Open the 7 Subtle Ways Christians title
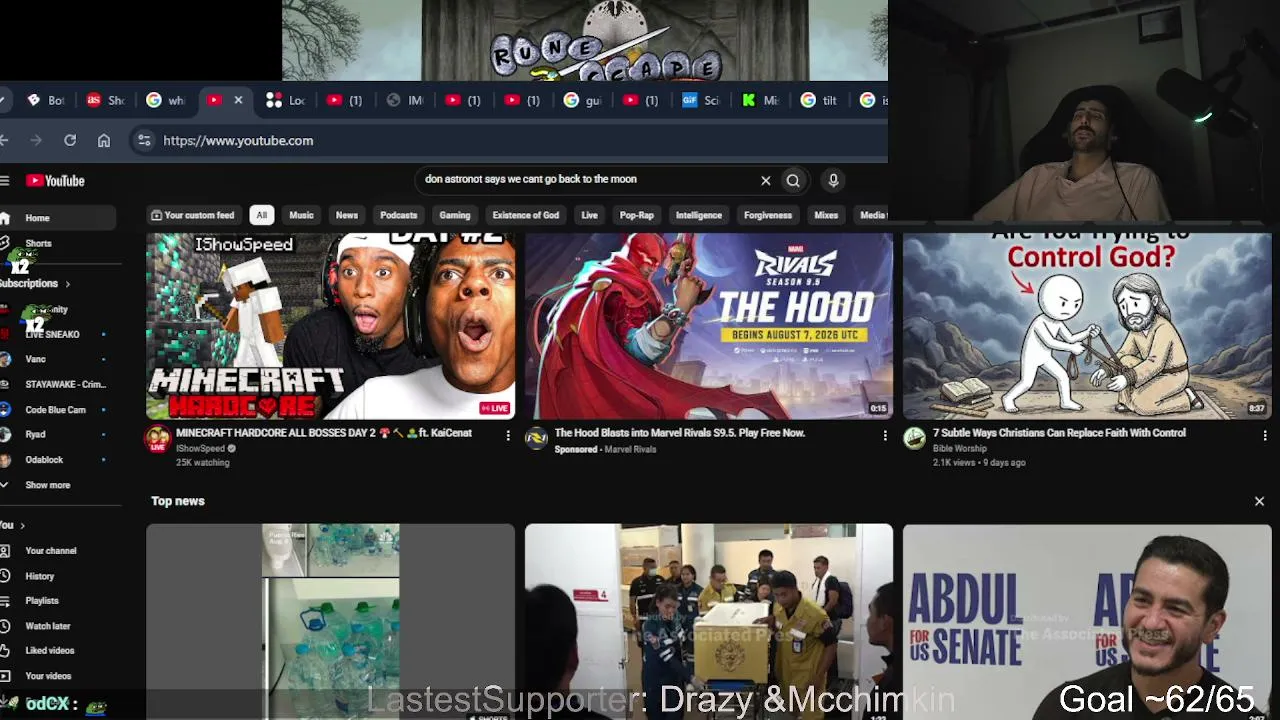Image resolution: width=1280 pixels, height=720 pixels. pos(1059,433)
